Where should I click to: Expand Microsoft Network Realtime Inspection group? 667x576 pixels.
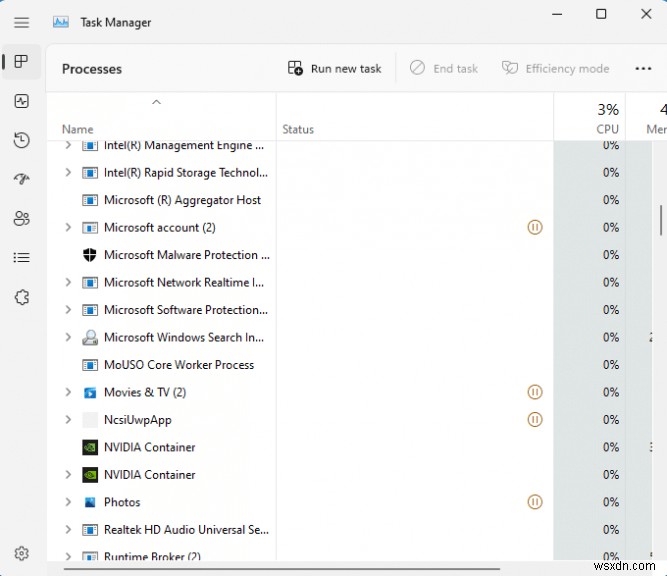pyautogui.click(x=68, y=282)
